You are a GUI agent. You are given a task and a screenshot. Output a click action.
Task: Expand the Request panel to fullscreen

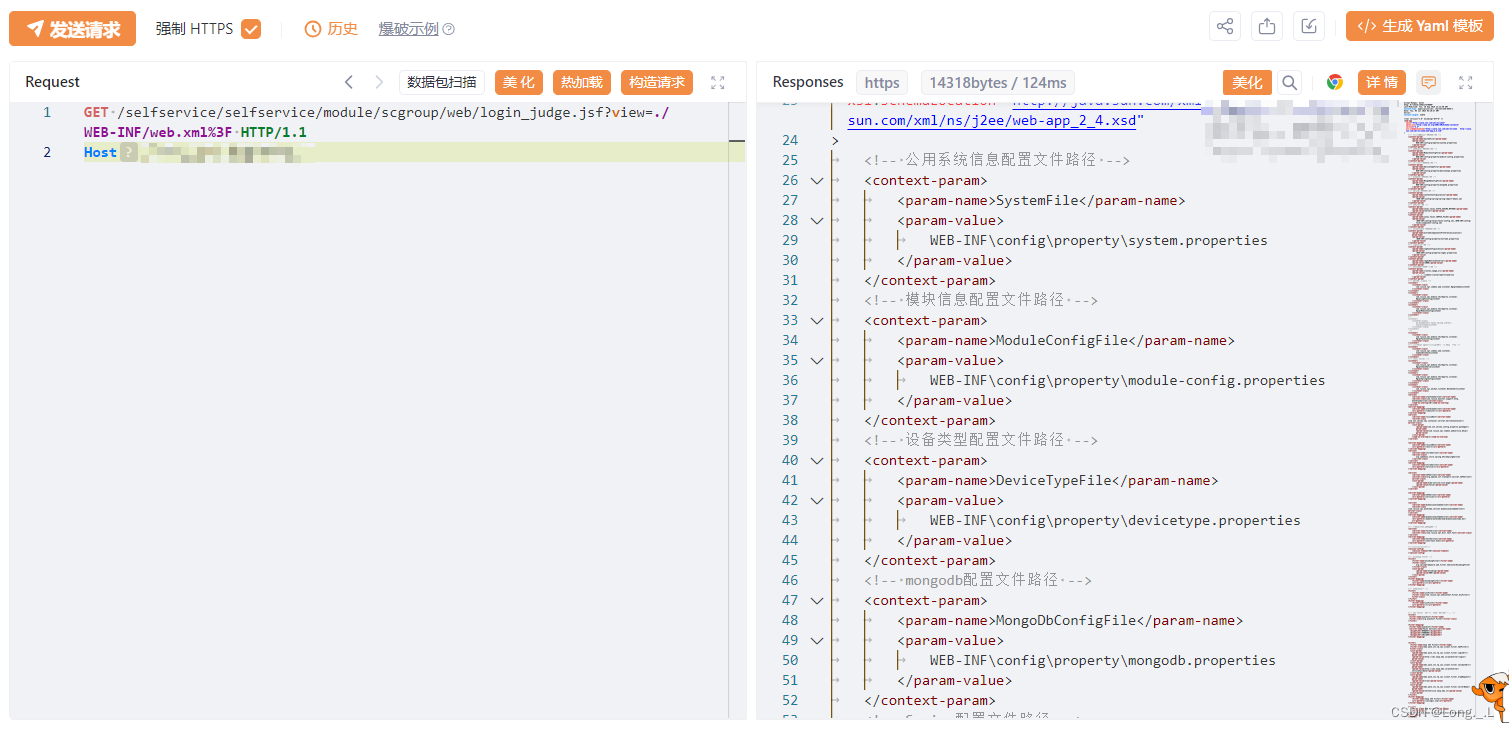717,82
